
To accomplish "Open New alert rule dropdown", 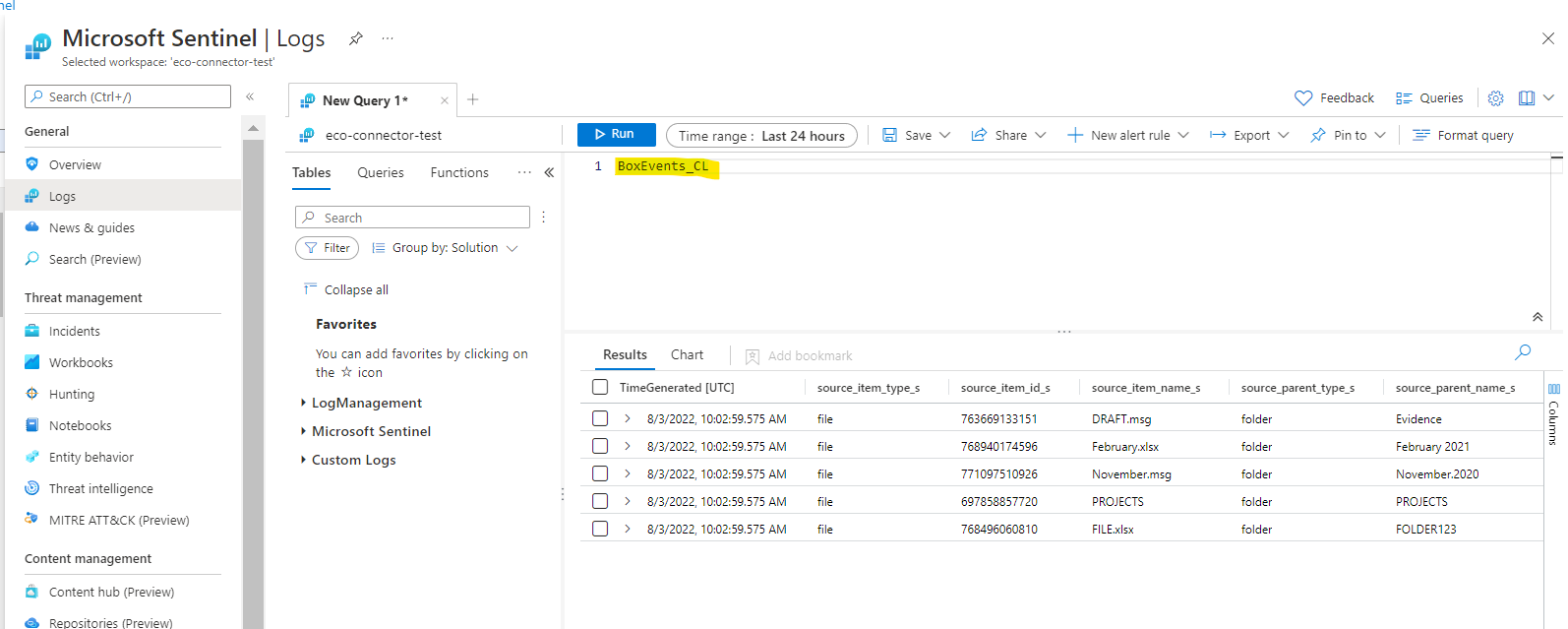I will [x=1128, y=136].
